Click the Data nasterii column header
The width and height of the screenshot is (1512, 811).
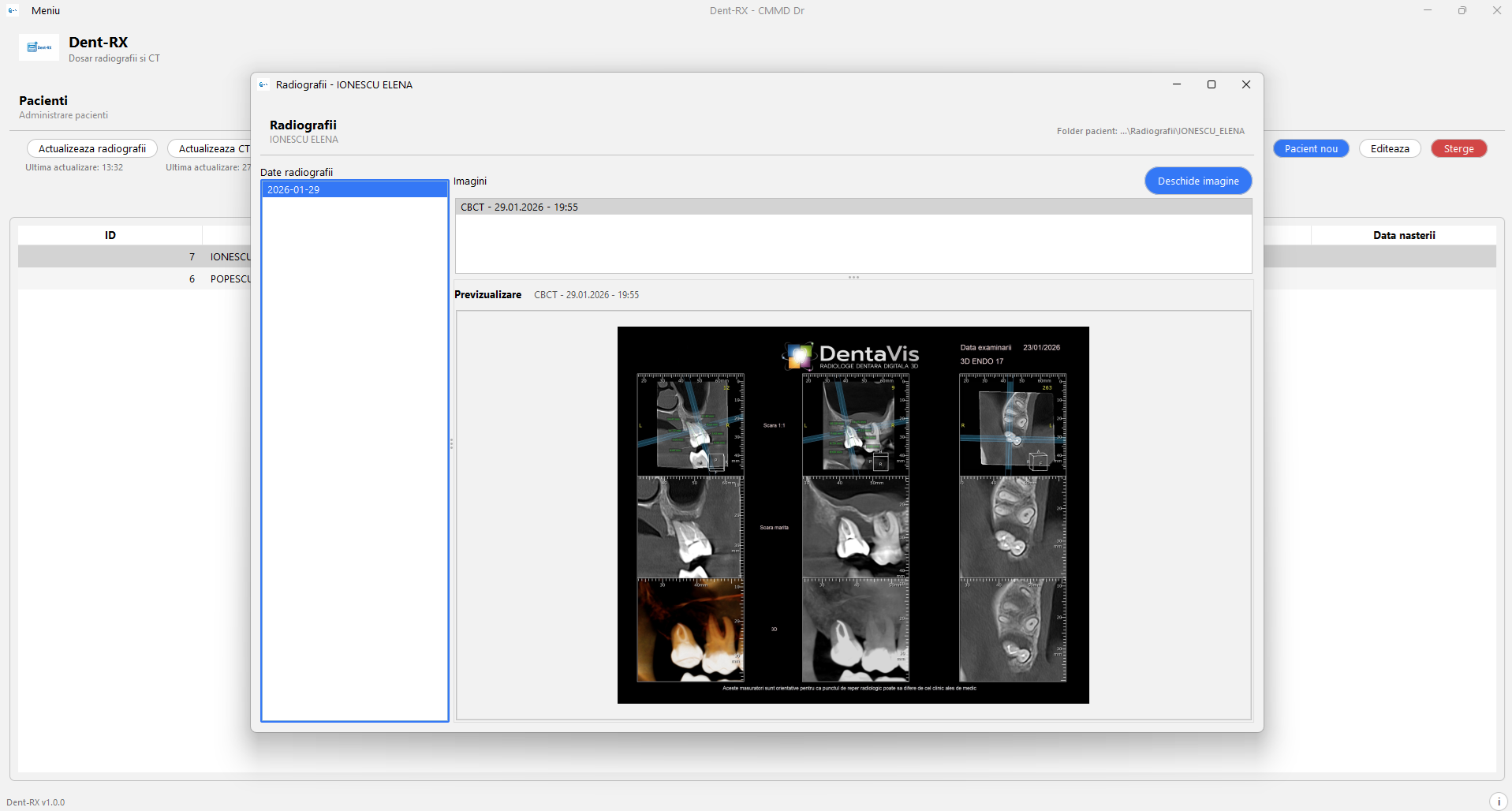1403,235
